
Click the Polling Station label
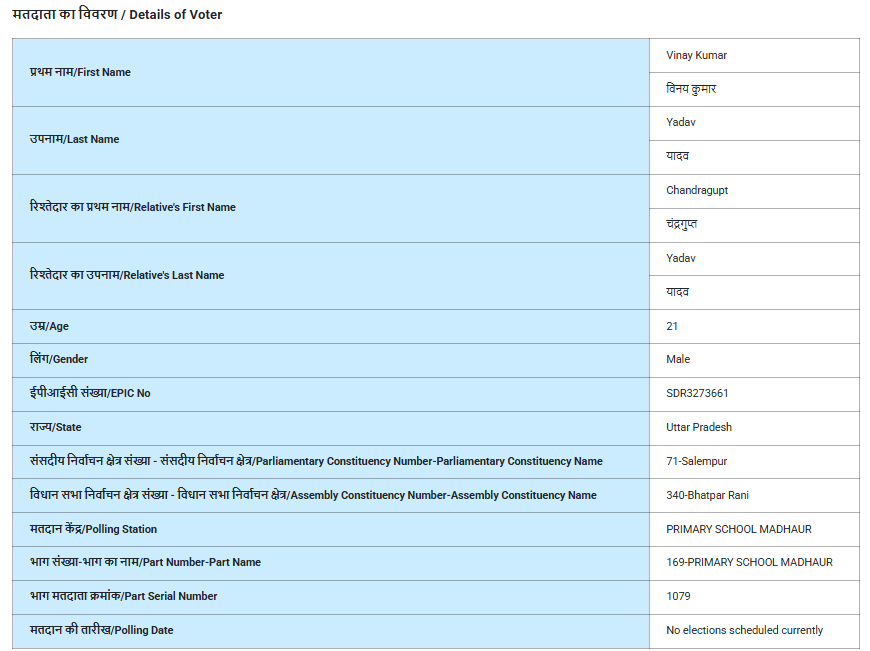point(93,529)
